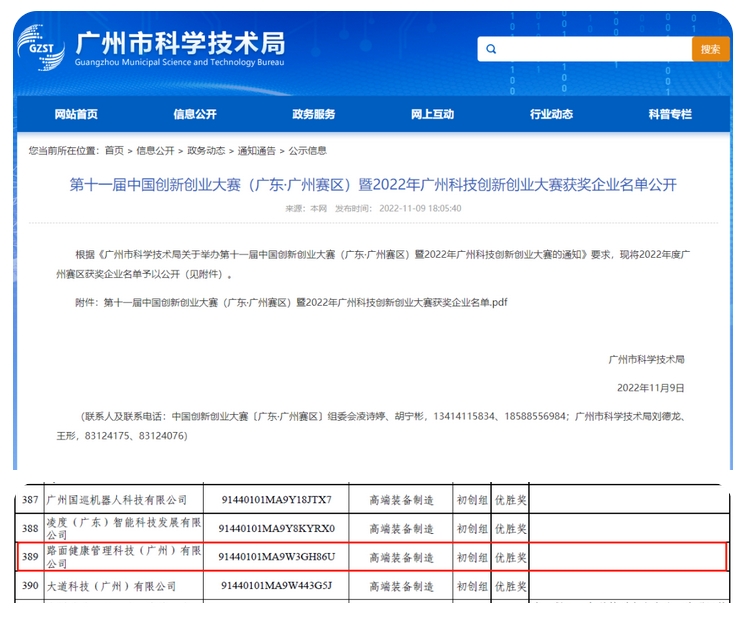Click the magnifier icon in search box
Viewport: 745px width, 617px height.
(x=491, y=49)
